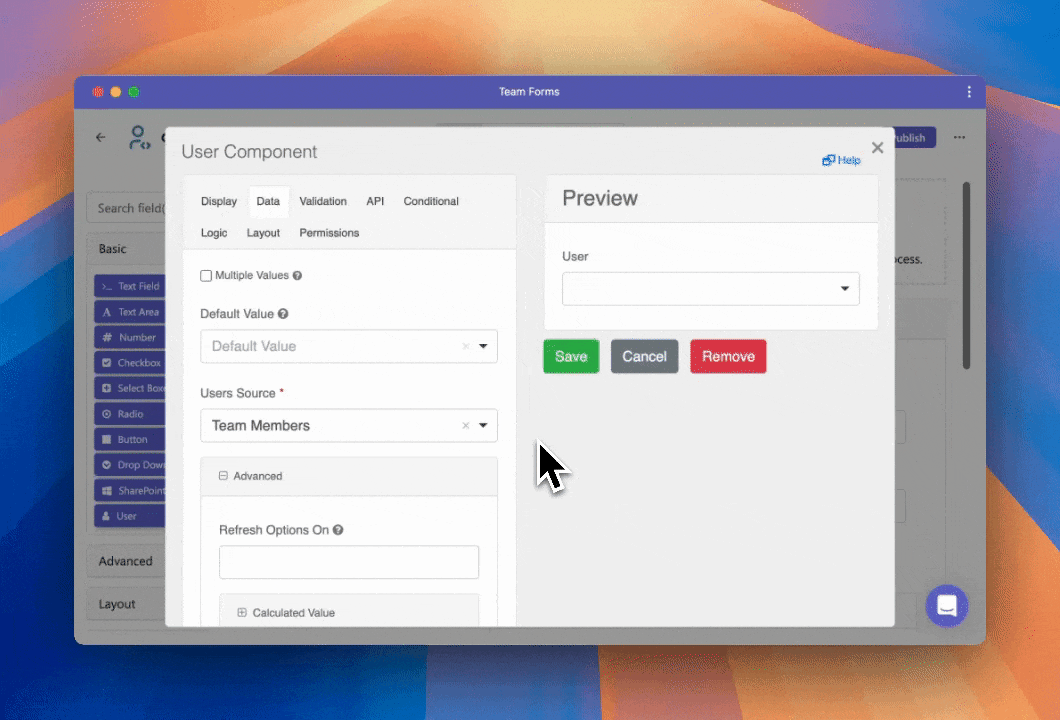
Task: Click the Default Value help icon
Action: coord(283,314)
